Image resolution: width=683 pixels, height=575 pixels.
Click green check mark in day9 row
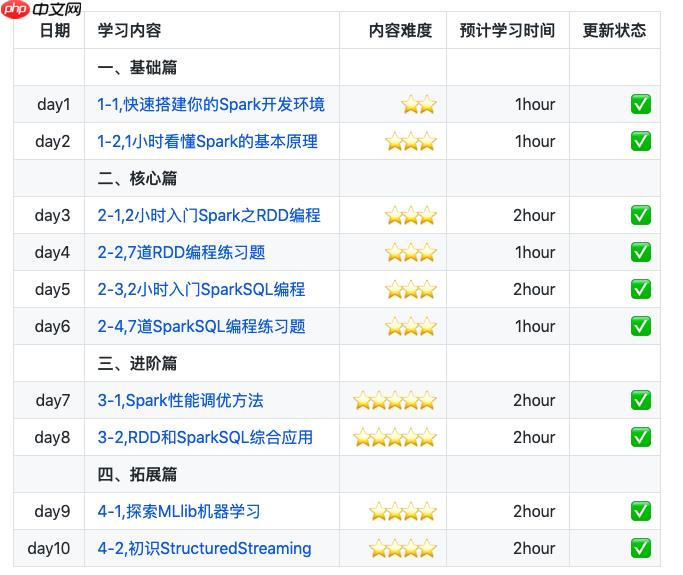click(x=641, y=512)
